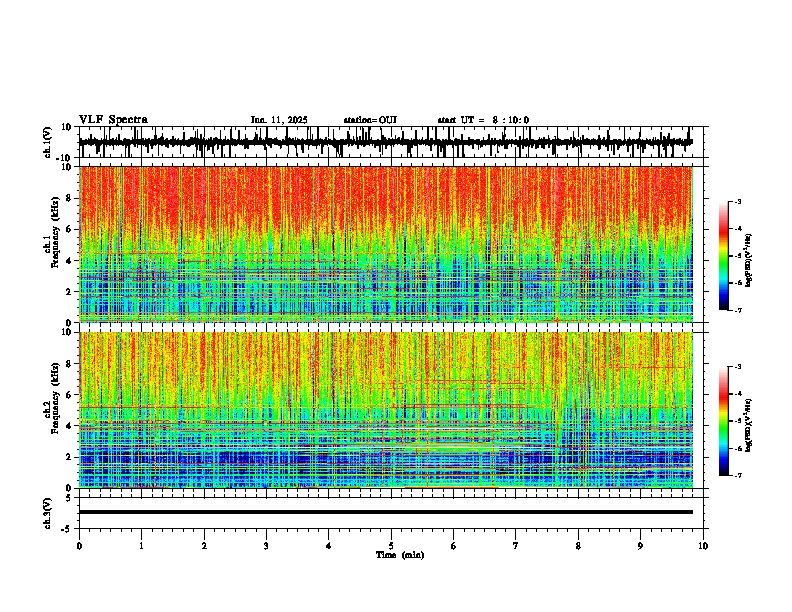Click the ch.2 colorbar log(PSD) label
The width and height of the screenshot is (792, 612).
(749, 424)
